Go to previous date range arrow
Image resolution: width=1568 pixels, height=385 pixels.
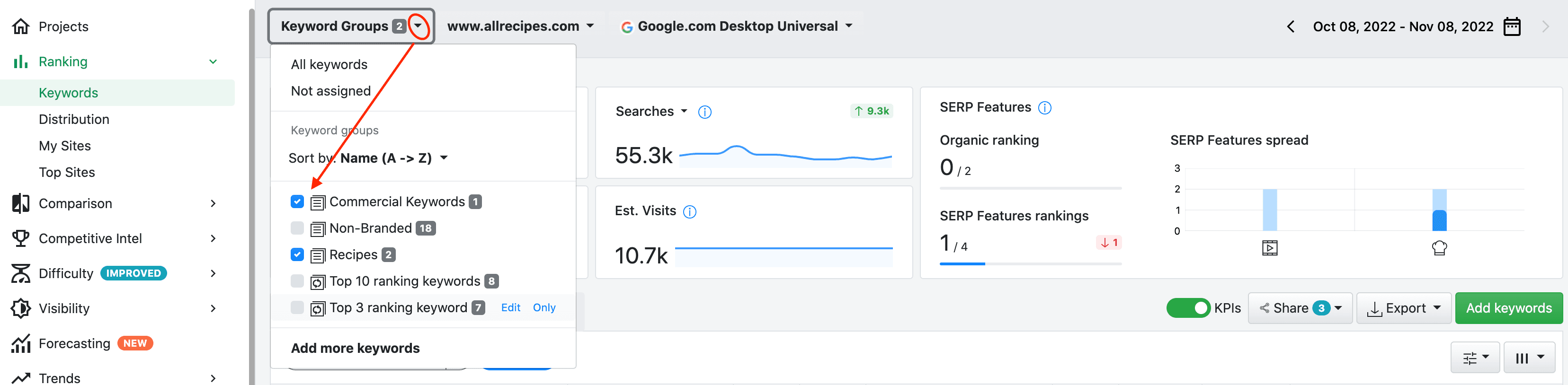1291,27
